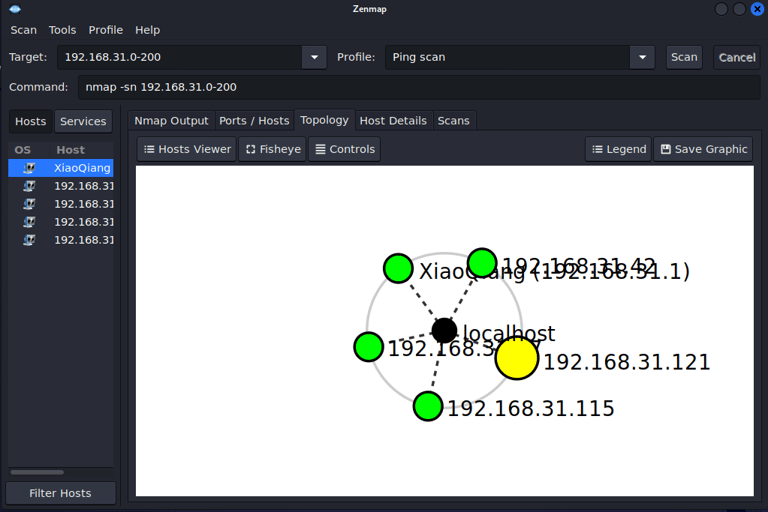
Task: Click the Filter Hosts button
Action: [x=60, y=493]
